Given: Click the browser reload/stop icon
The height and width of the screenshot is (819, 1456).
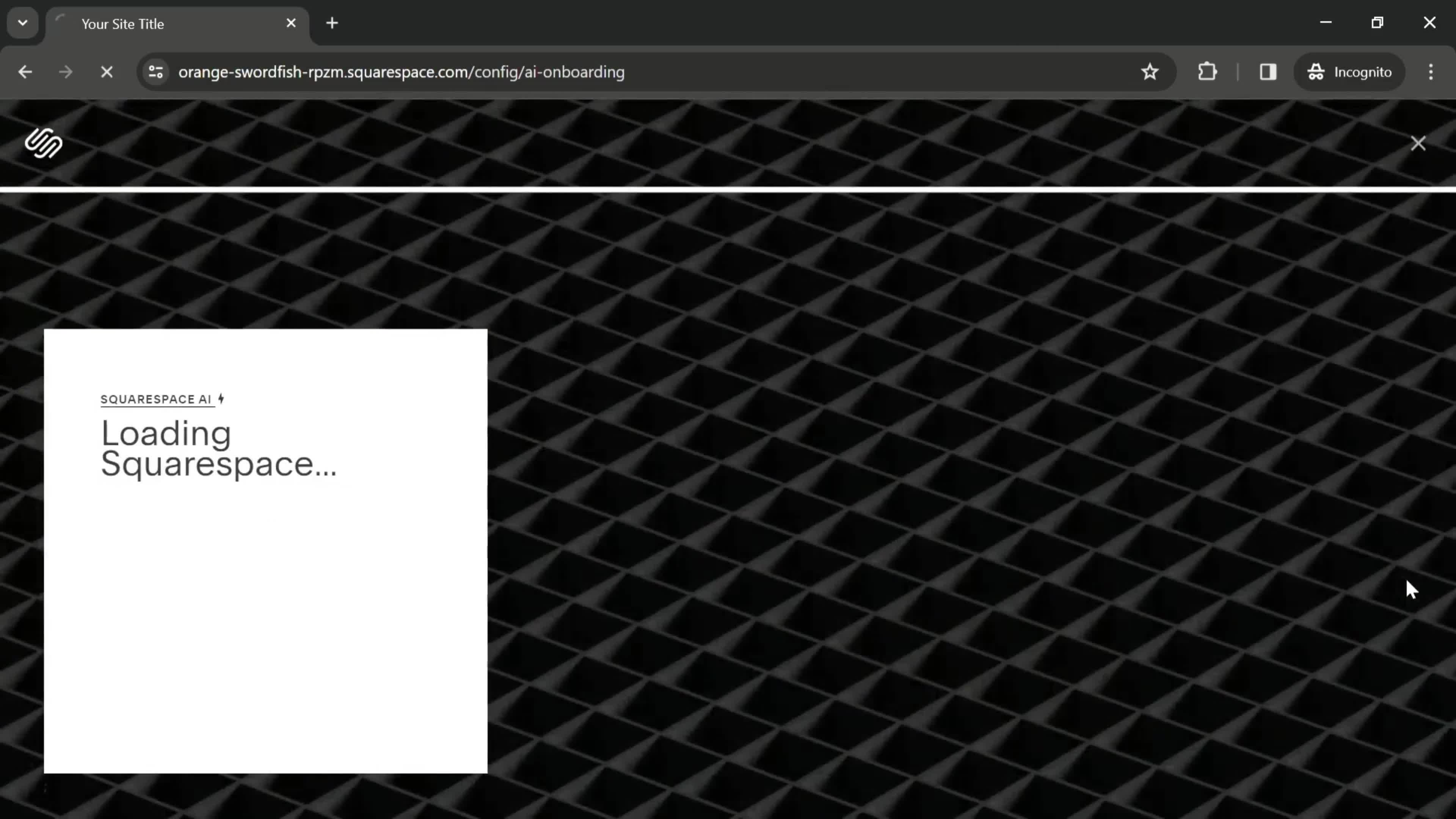Looking at the screenshot, I should [x=107, y=71].
